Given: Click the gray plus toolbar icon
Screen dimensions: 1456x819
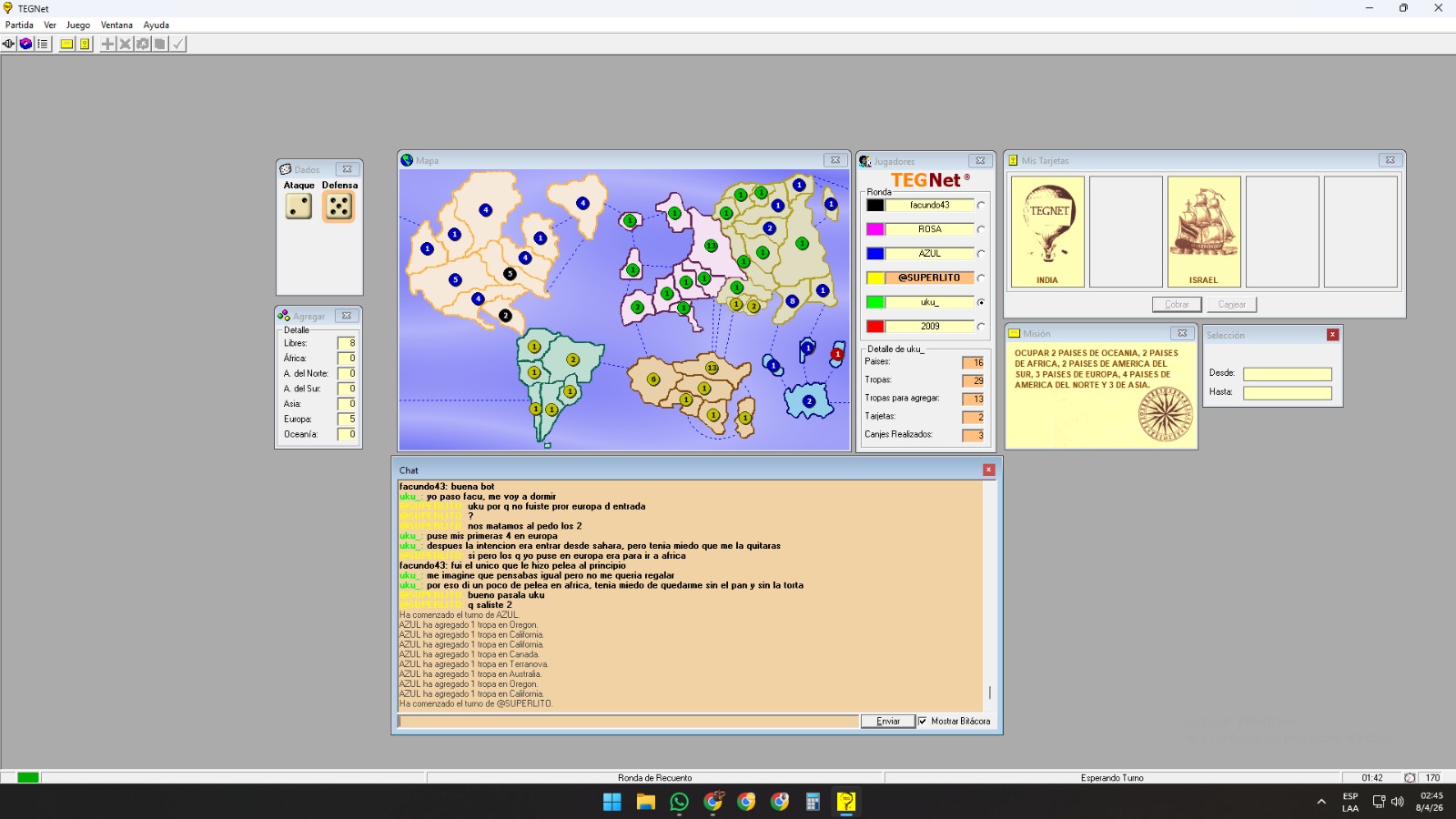Looking at the screenshot, I should [x=108, y=44].
